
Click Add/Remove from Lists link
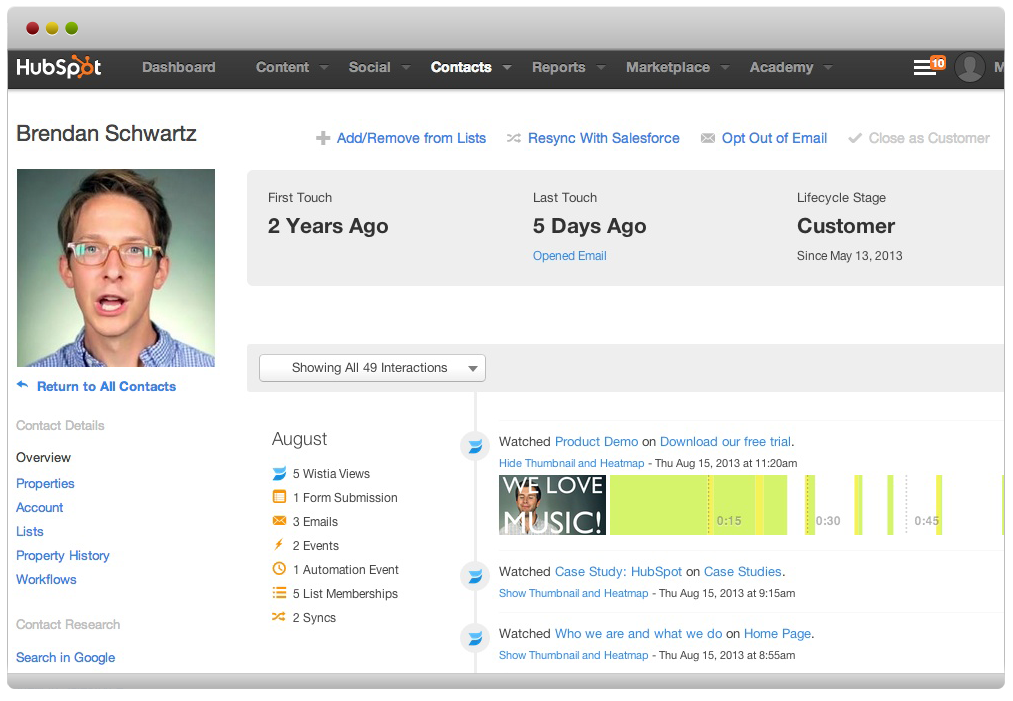point(411,138)
